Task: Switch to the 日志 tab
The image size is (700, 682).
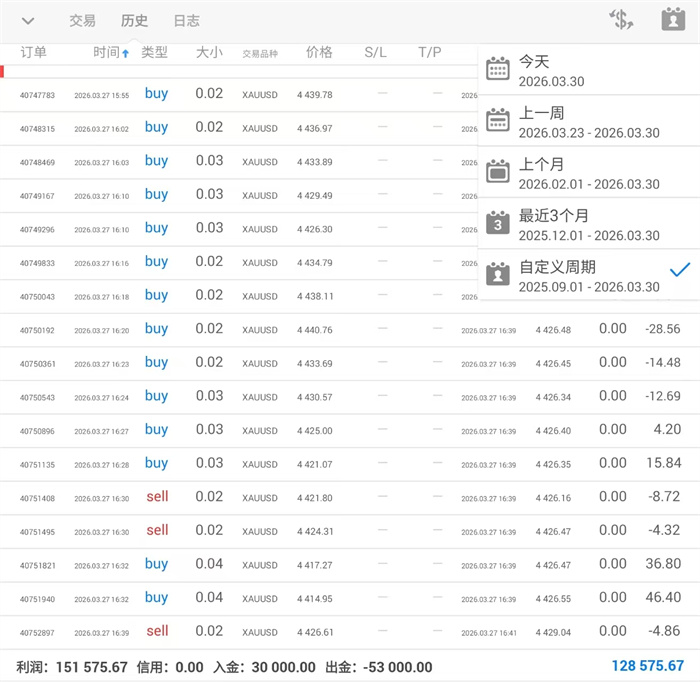Action: (186, 21)
